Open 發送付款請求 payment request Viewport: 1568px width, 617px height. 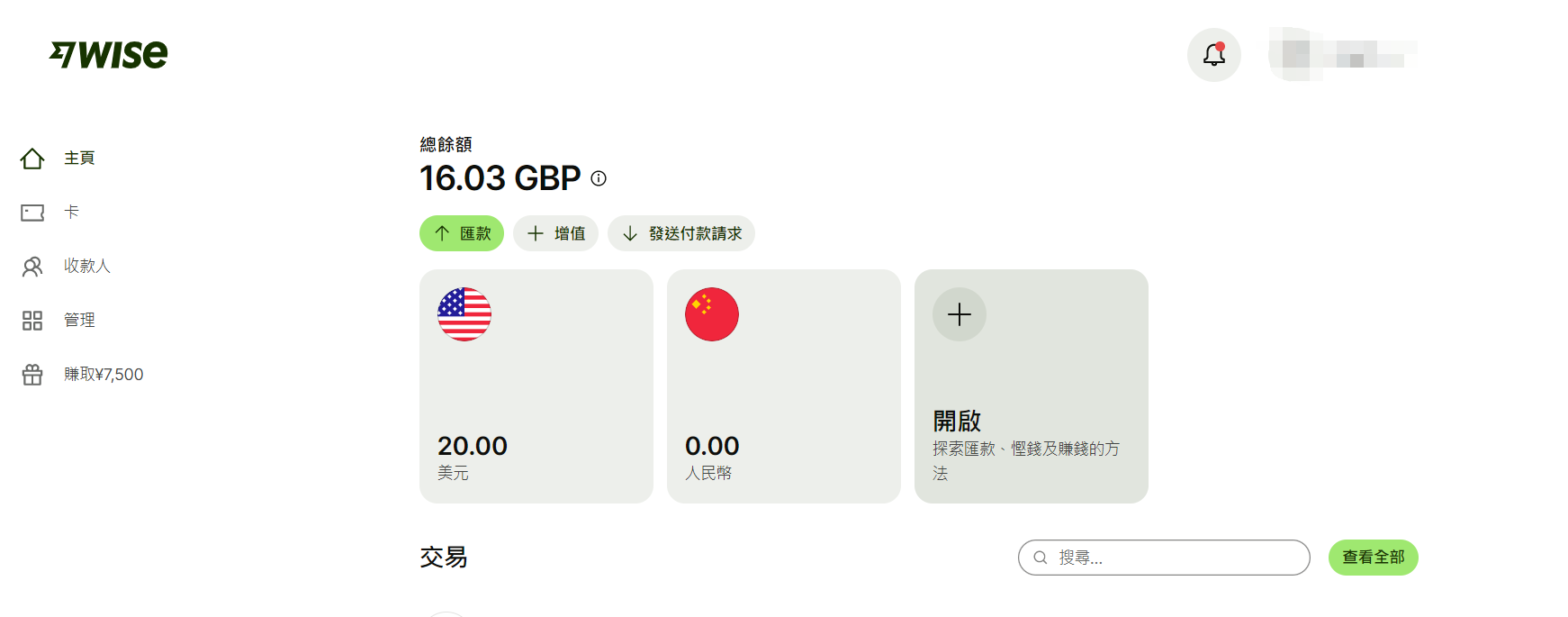pos(680,233)
